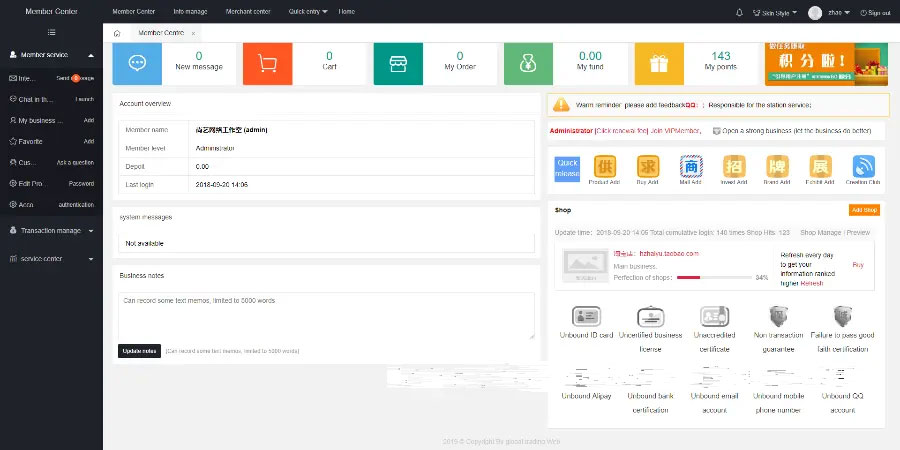
Task: Toggle the sidebar collapse menu icon
Action: tap(51, 32)
